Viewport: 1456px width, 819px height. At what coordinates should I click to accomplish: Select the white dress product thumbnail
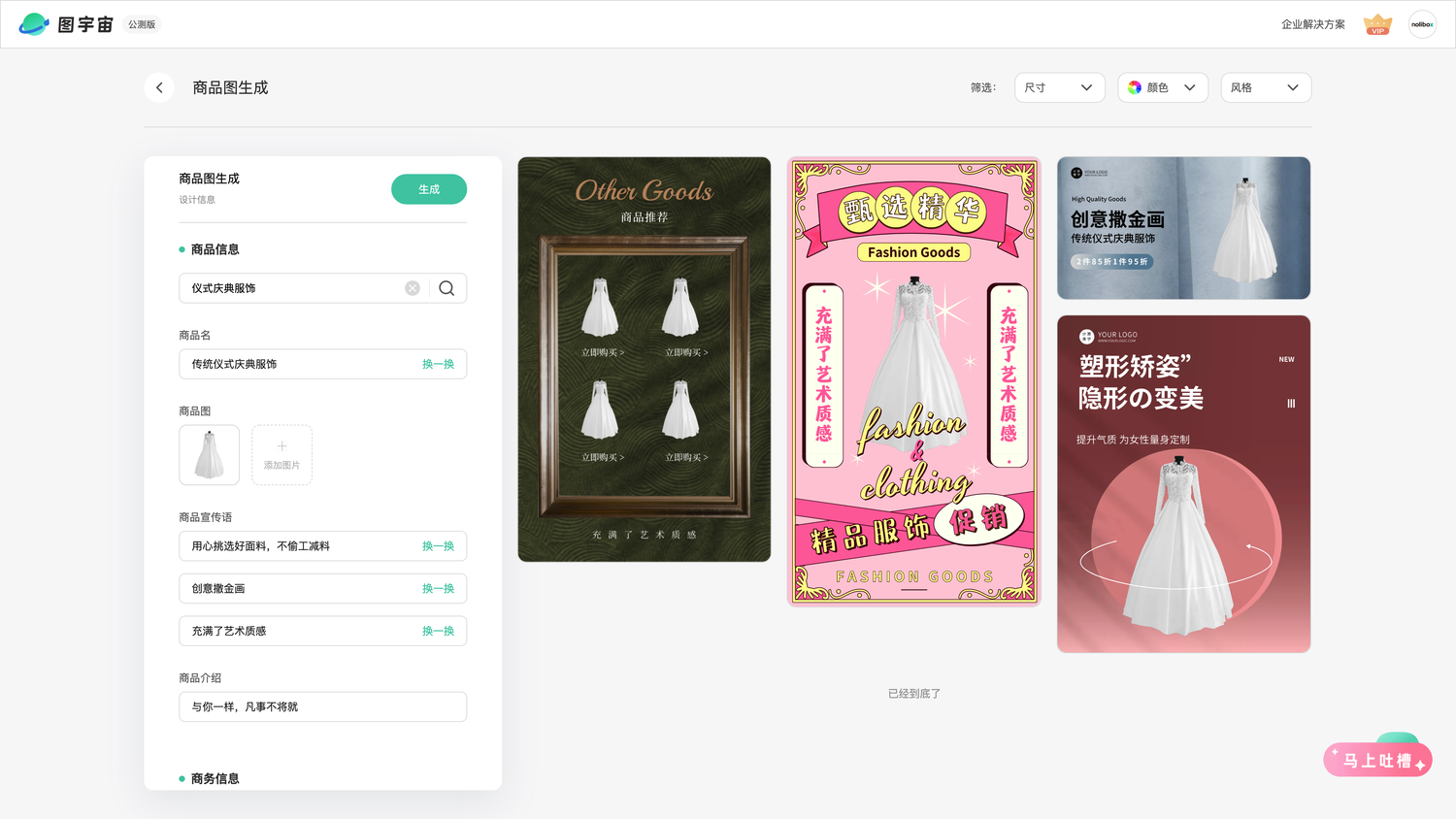(209, 455)
